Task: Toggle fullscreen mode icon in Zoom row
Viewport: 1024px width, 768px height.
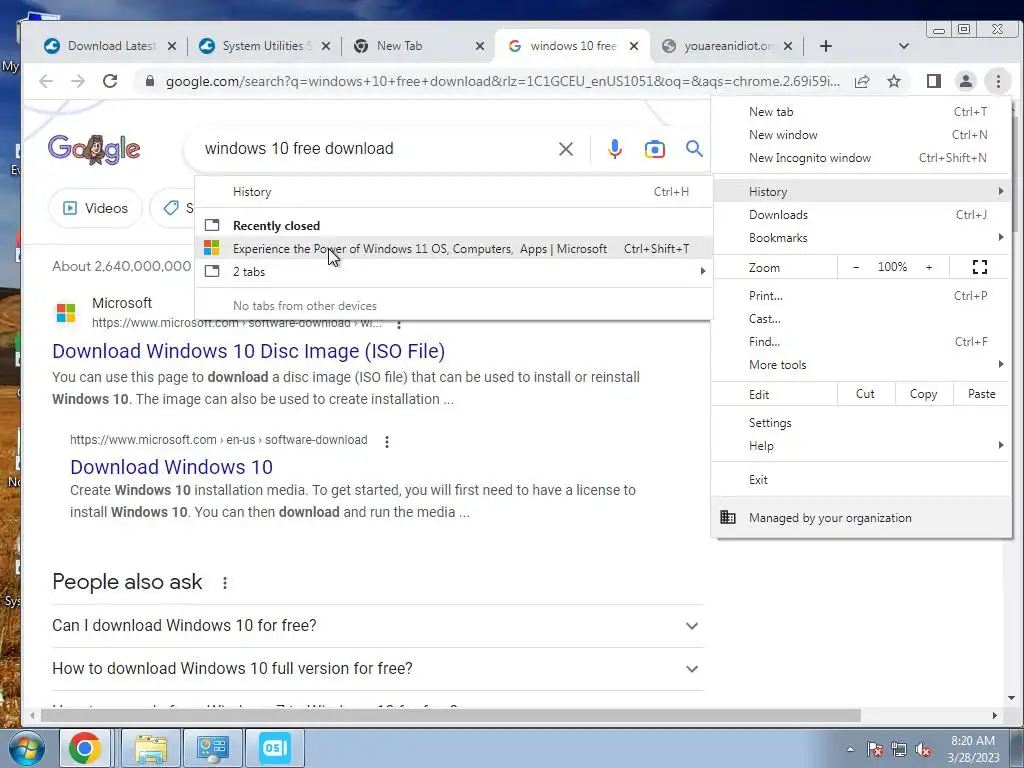Action: point(980,267)
